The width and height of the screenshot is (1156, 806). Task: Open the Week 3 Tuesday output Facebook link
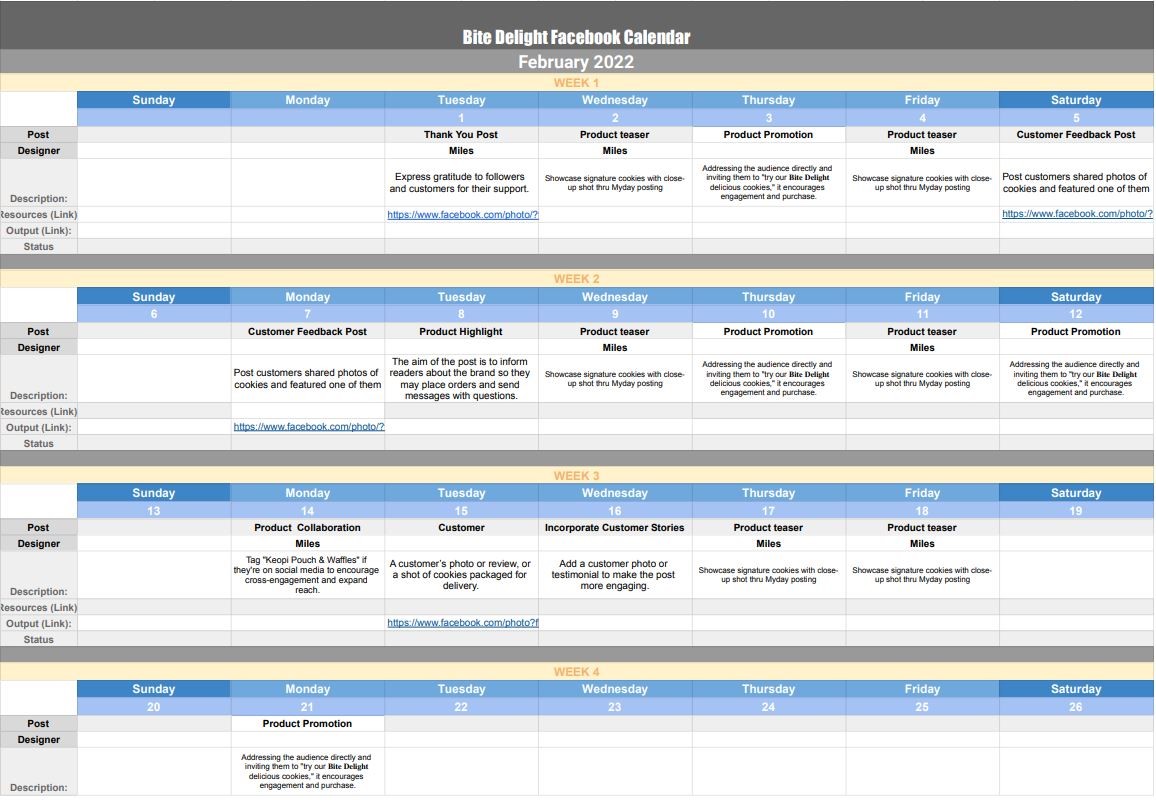pos(462,622)
